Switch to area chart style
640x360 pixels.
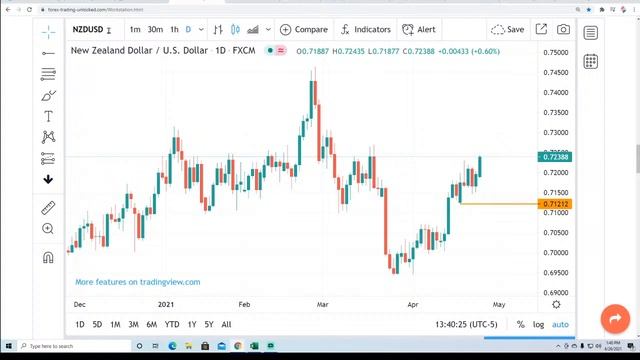253,29
